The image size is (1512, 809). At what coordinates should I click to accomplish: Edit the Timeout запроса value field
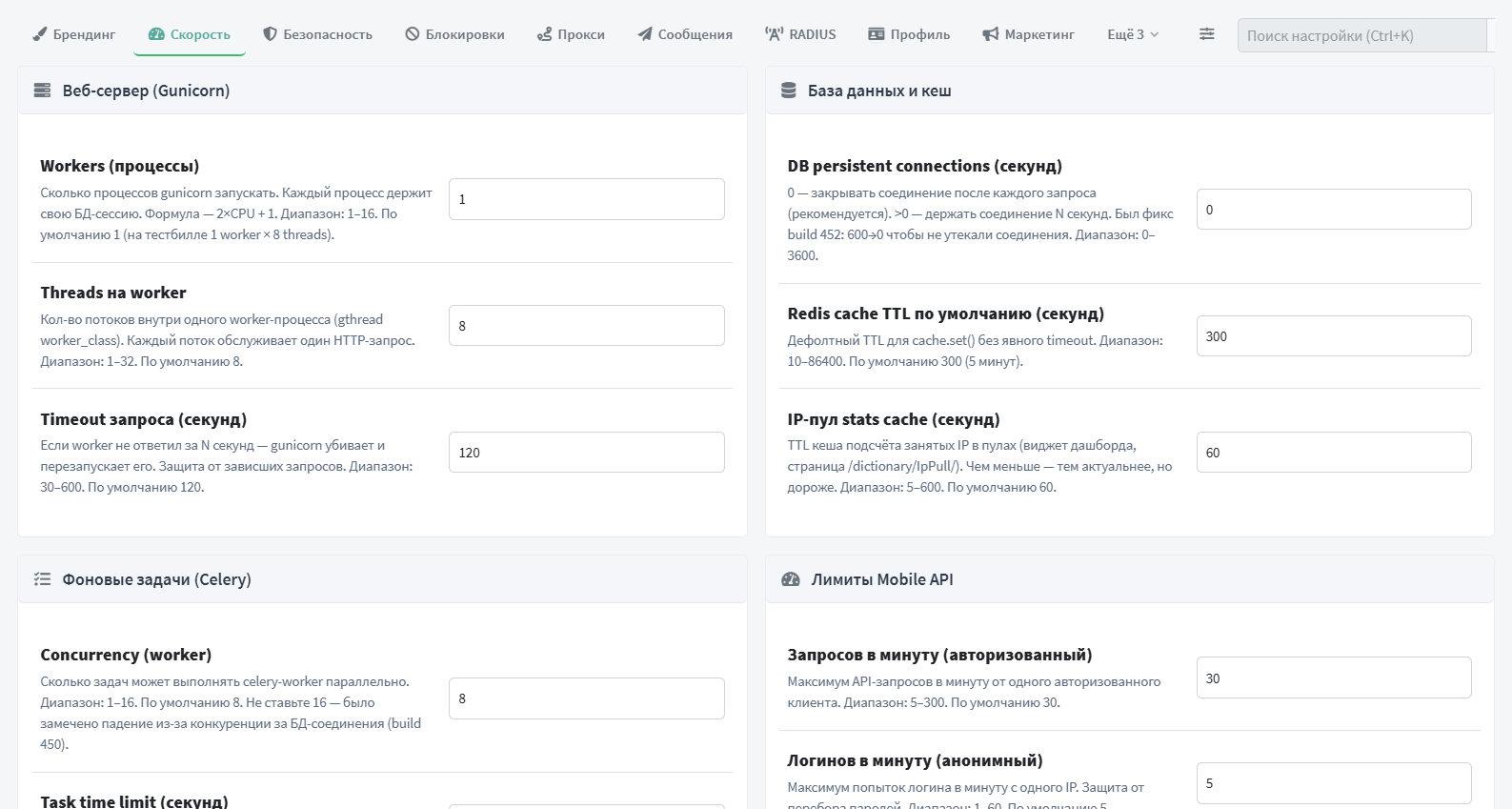pos(587,453)
